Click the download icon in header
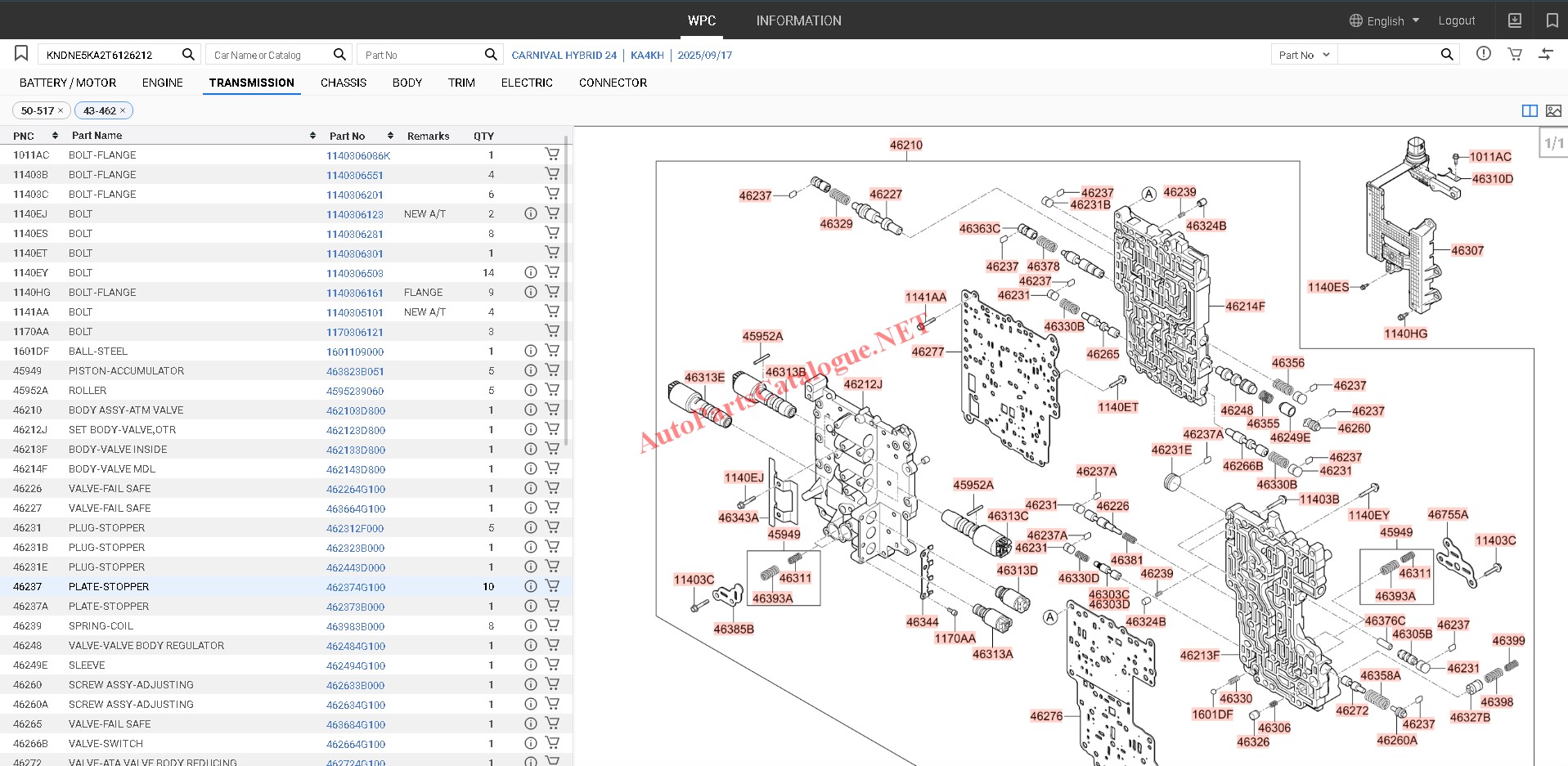The image size is (1568, 766). [x=1515, y=20]
